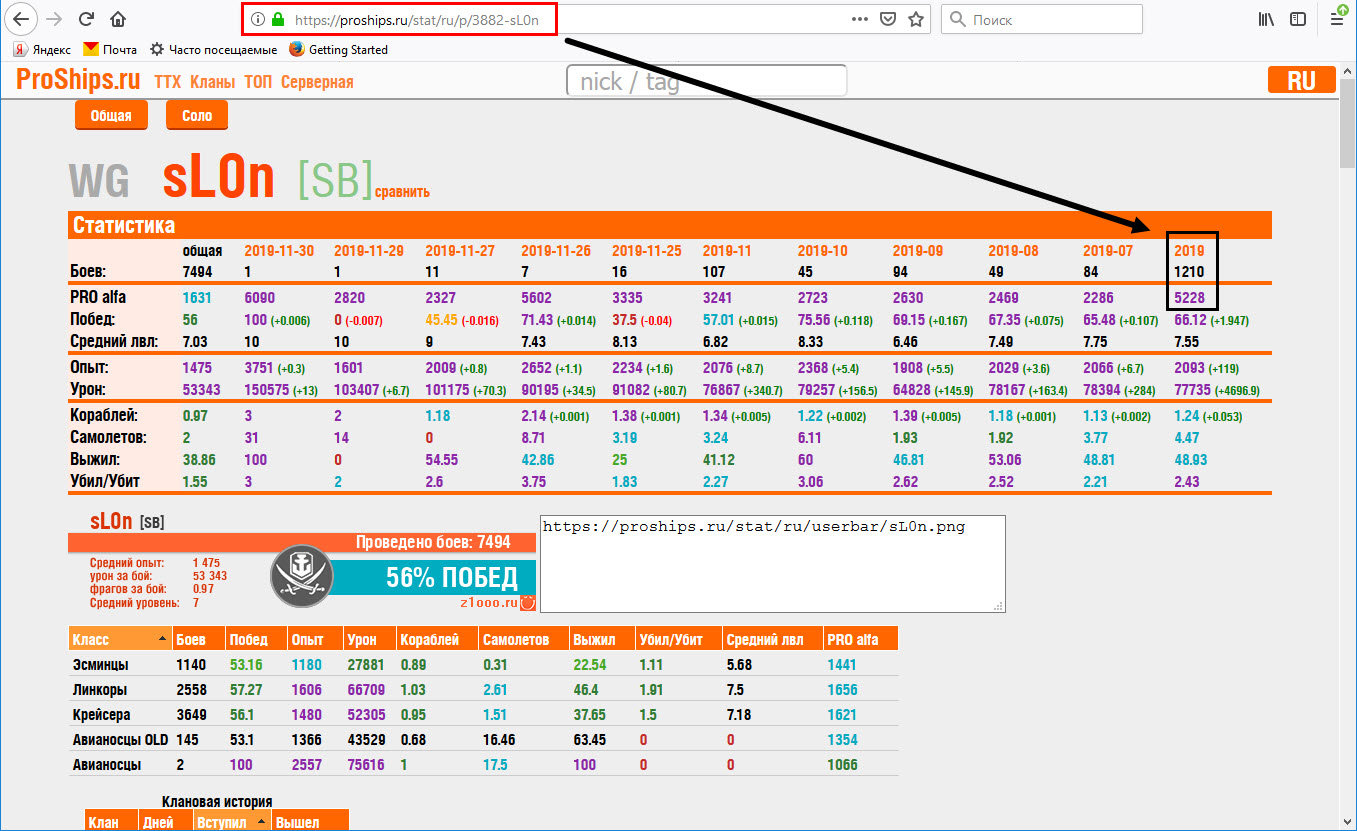
Task: Click the ProShips.ru site logo
Action: (x=78, y=80)
